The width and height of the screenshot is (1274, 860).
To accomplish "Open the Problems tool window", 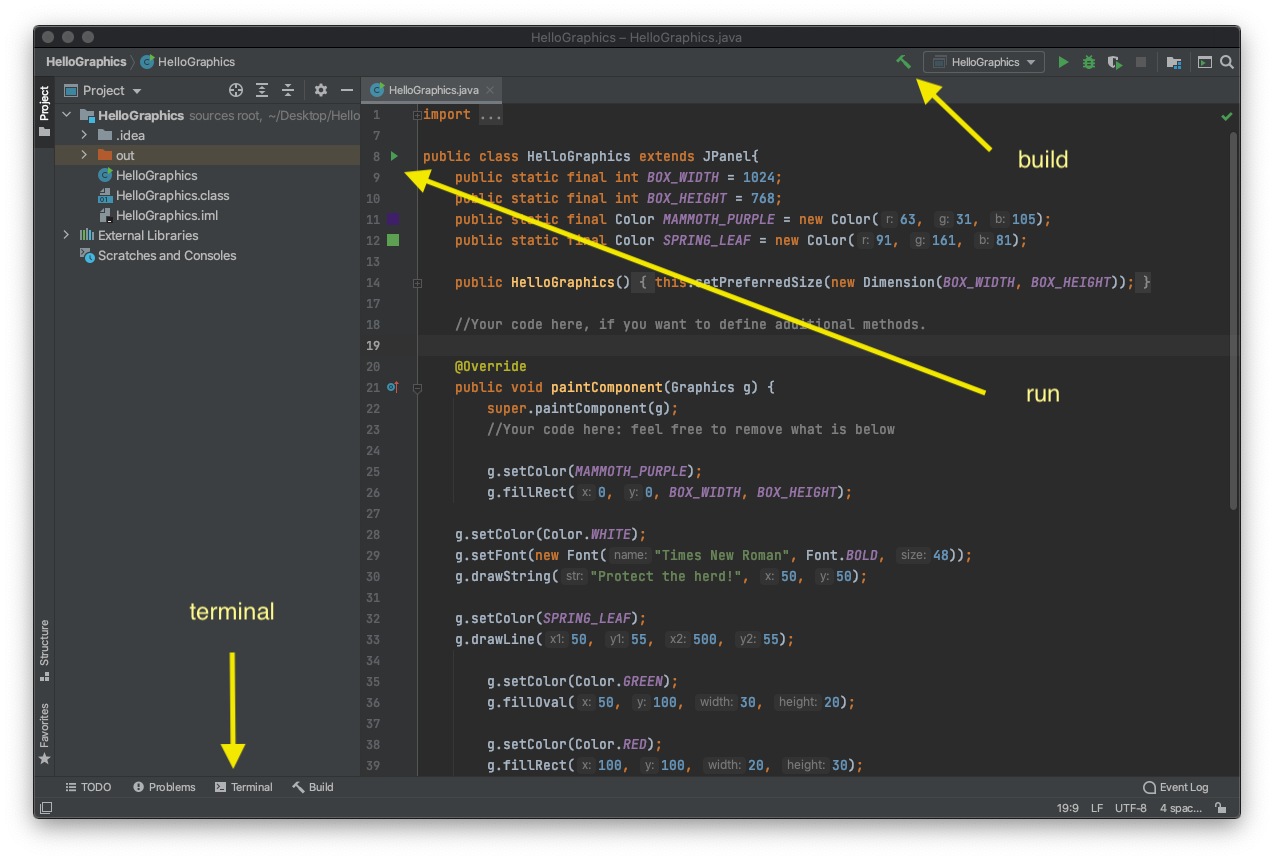I will coord(164,787).
